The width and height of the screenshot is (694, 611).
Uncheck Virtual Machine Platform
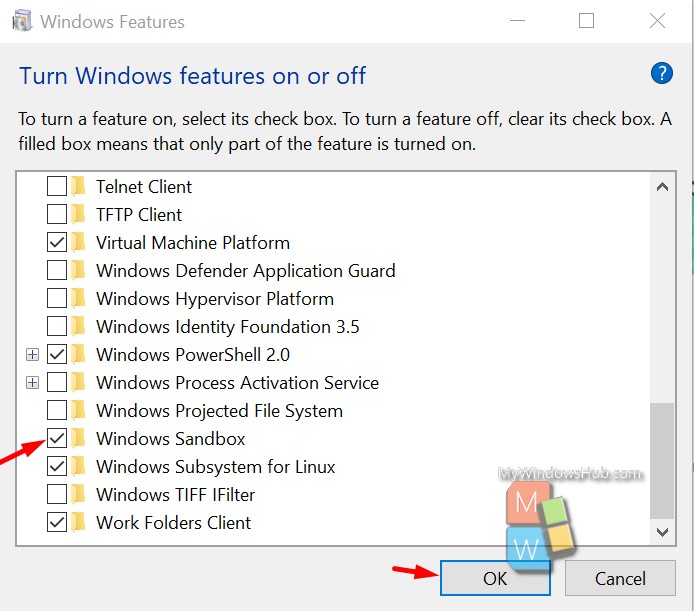tap(57, 242)
